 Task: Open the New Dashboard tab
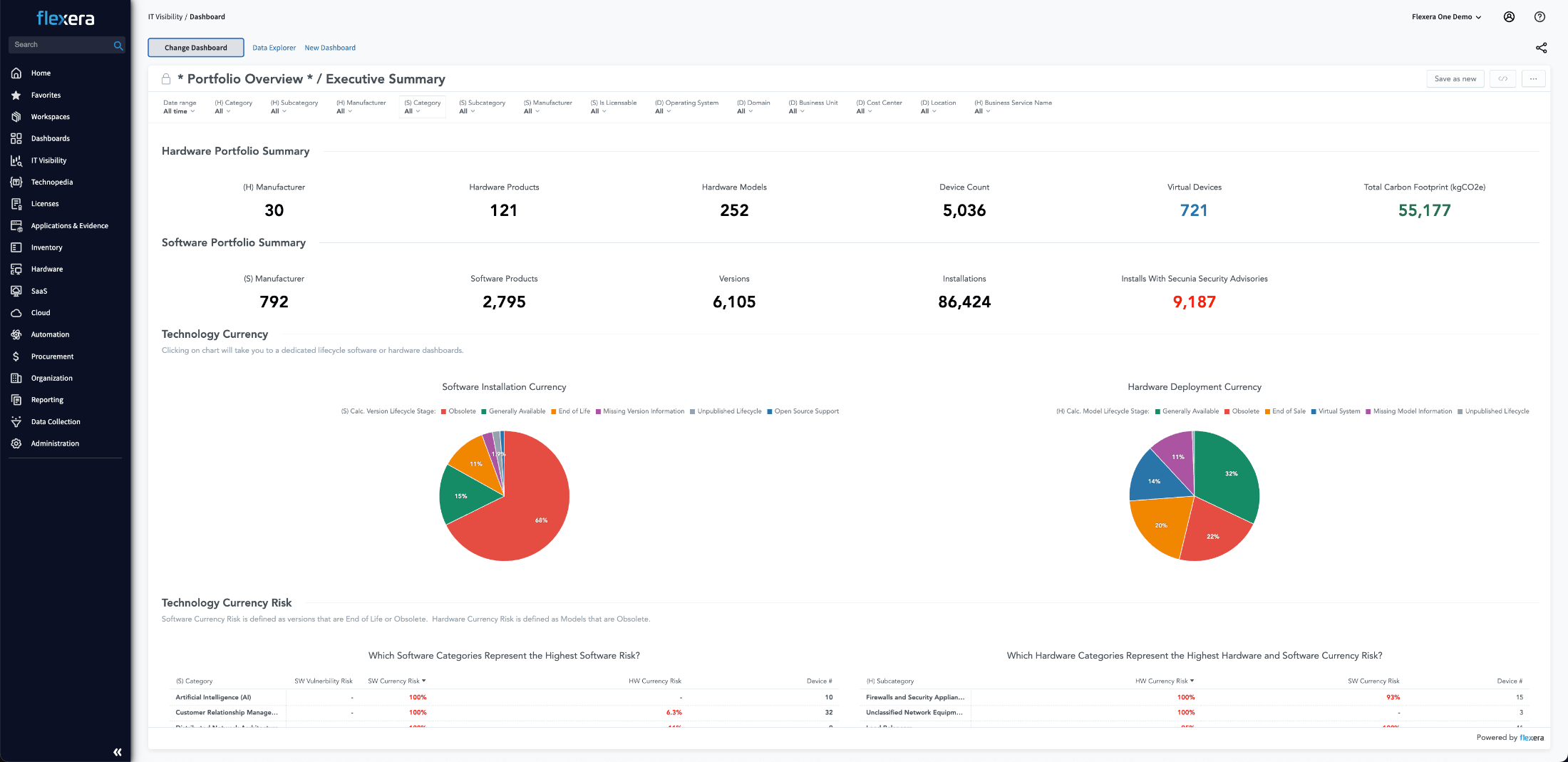(330, 48)
